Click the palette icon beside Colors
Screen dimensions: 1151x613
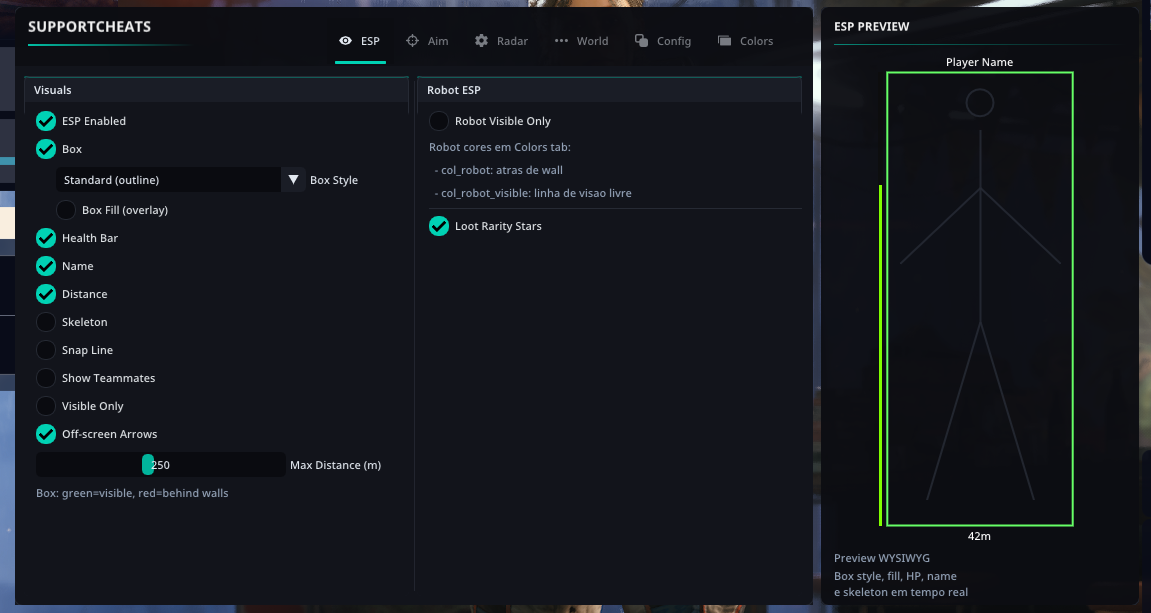tap(725, 41)
